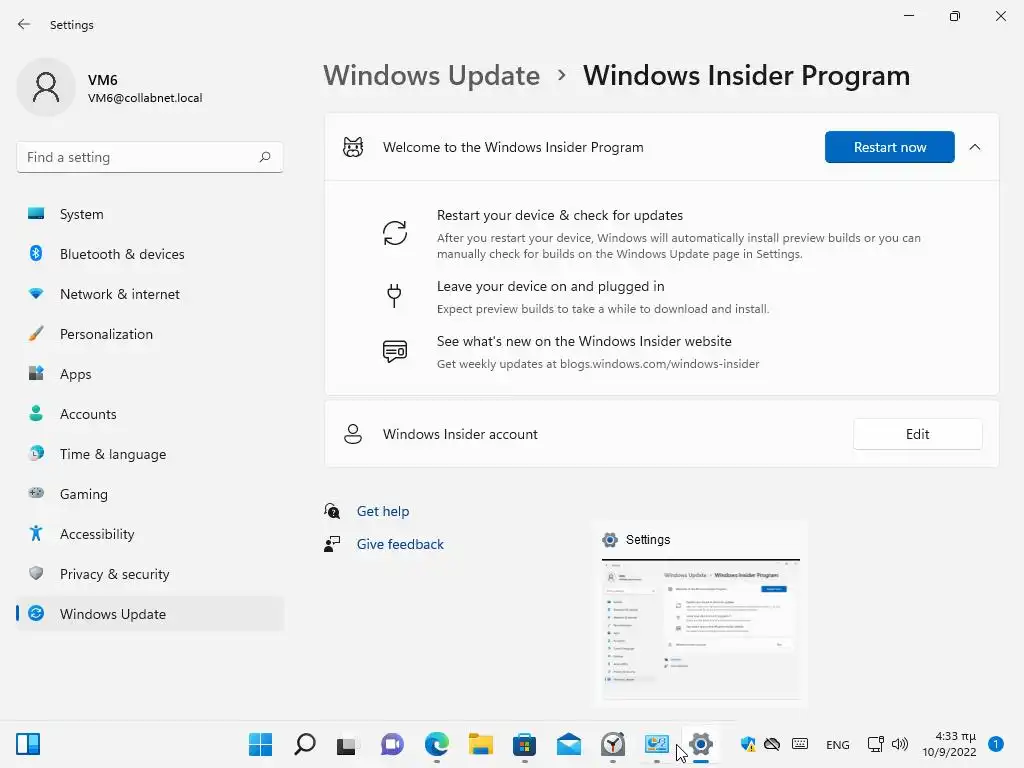The height and width of the screenshot is (768, 1024).
Task: Open the clock and date flyout
Action: [949, 744]
